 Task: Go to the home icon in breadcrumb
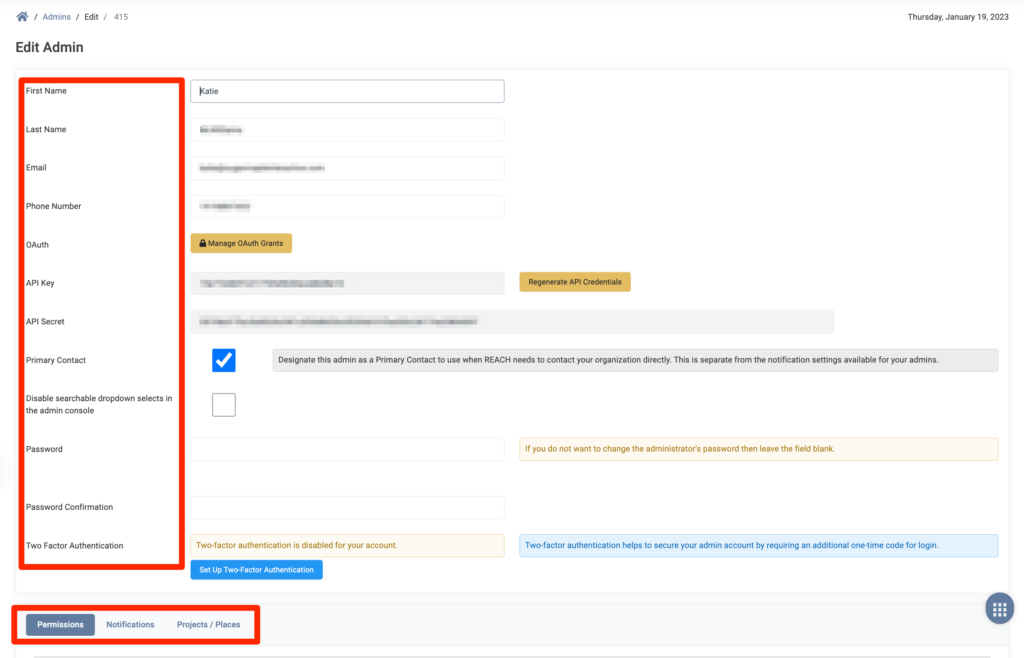(x=22, y=17)
